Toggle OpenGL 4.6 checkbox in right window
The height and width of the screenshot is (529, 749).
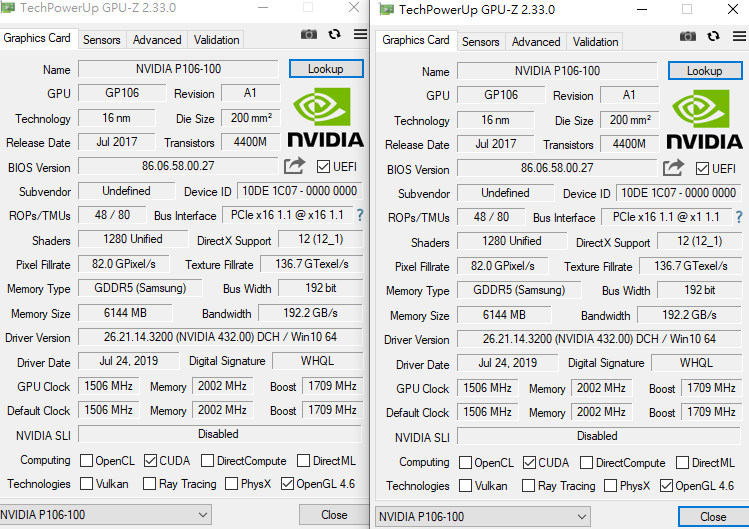(x=666, y=486)
